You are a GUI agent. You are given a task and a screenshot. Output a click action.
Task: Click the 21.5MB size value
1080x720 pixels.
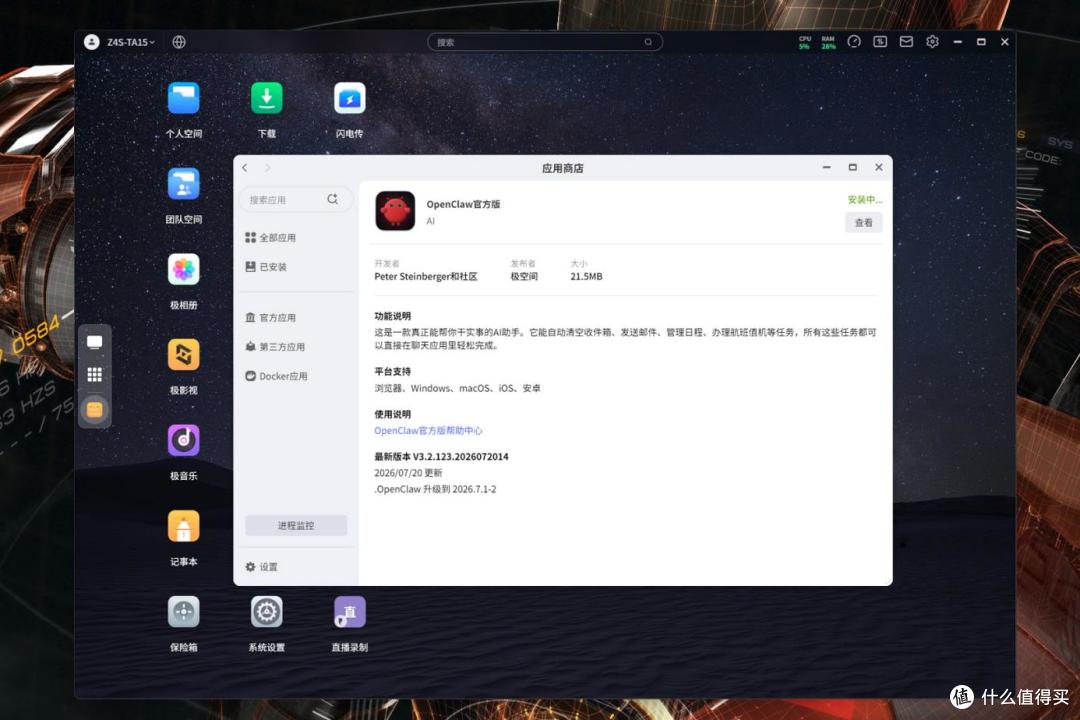coord(586,276)
